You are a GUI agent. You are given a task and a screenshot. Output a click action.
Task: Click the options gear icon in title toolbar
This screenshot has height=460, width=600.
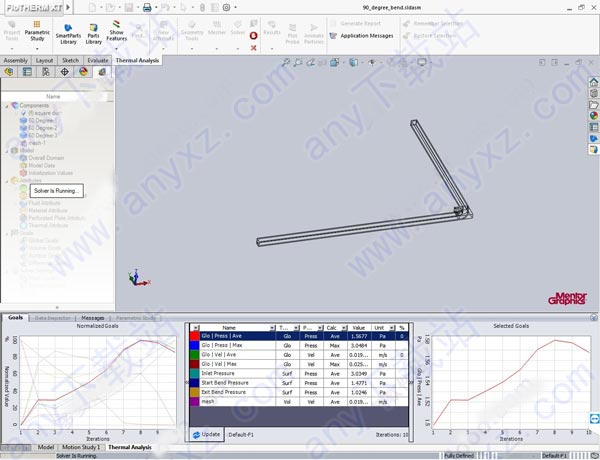tap(227, 7)
